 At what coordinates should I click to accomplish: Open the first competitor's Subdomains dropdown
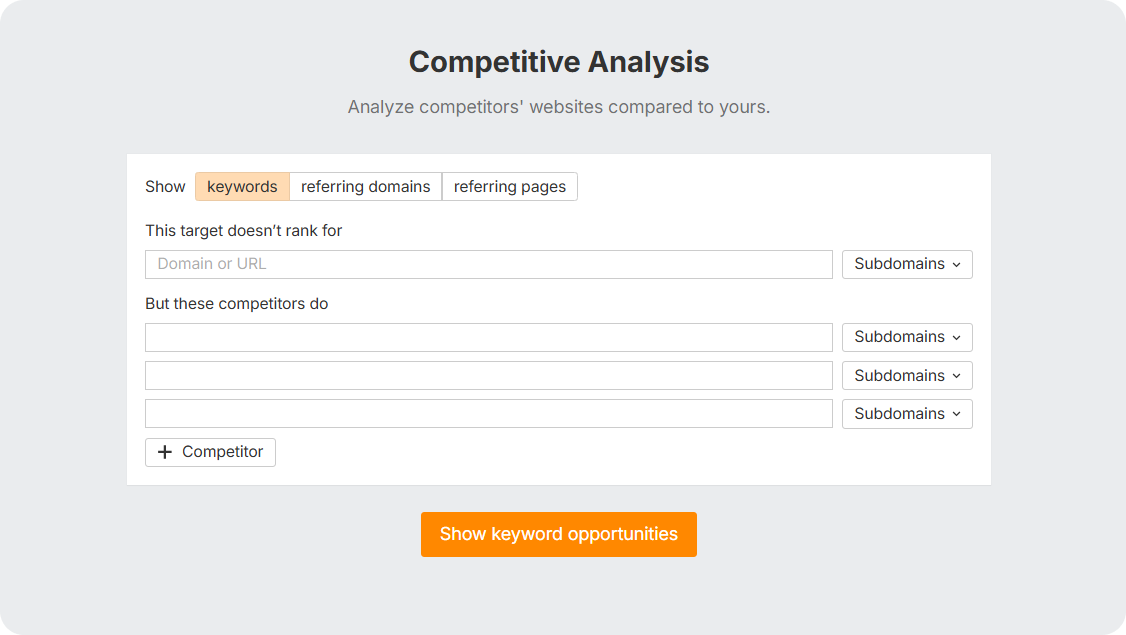pyautogui.click(x=906, y=337)
